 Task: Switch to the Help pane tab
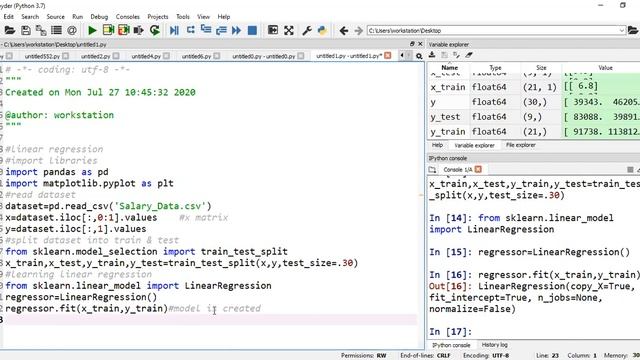[437, 145]
